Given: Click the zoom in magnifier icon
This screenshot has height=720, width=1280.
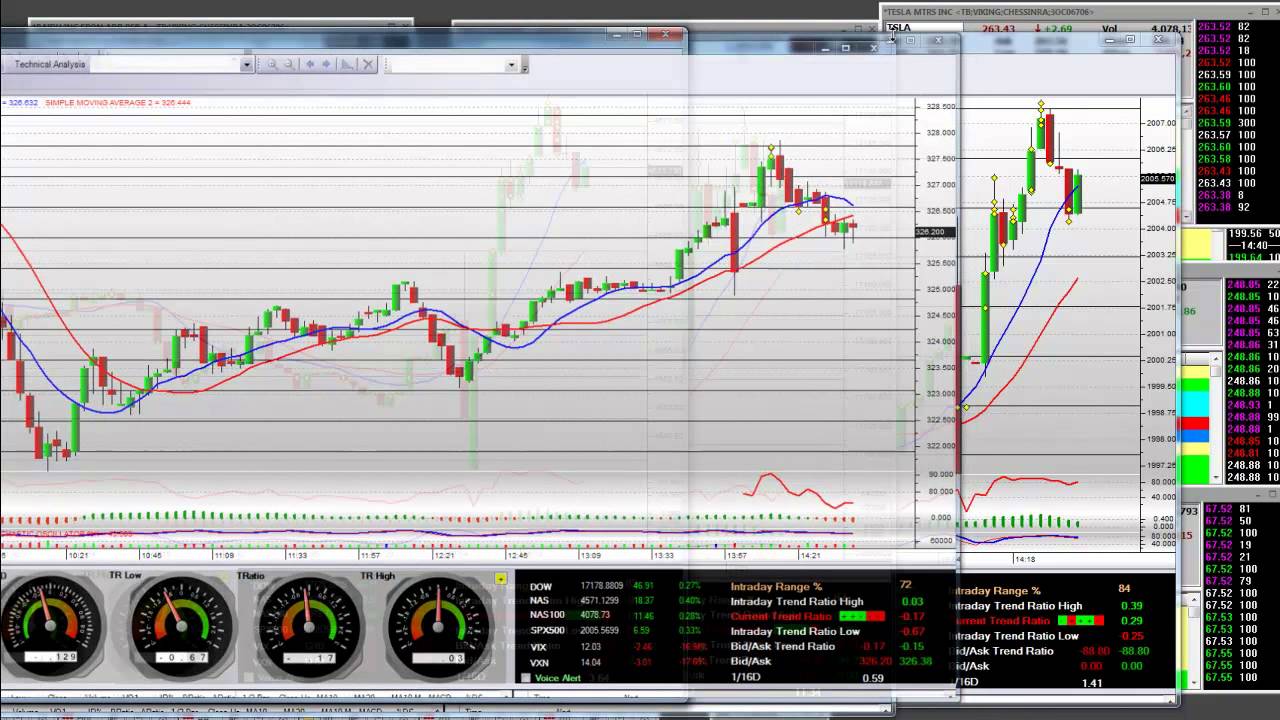Looking at the screenshot, I should coord(271,64).
